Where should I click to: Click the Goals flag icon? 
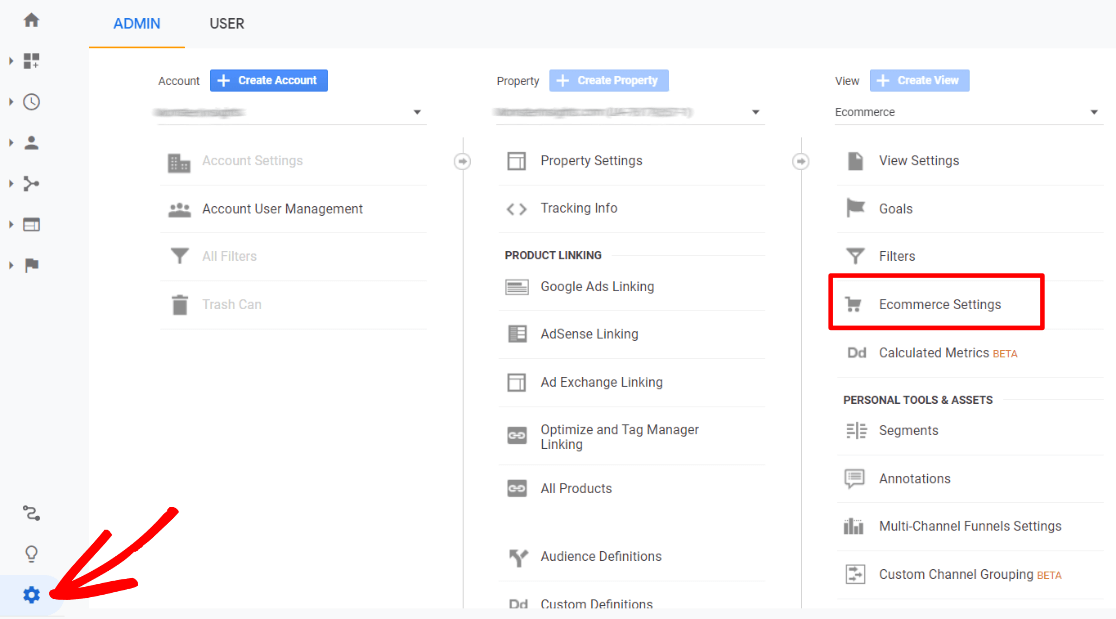(855, 208)
